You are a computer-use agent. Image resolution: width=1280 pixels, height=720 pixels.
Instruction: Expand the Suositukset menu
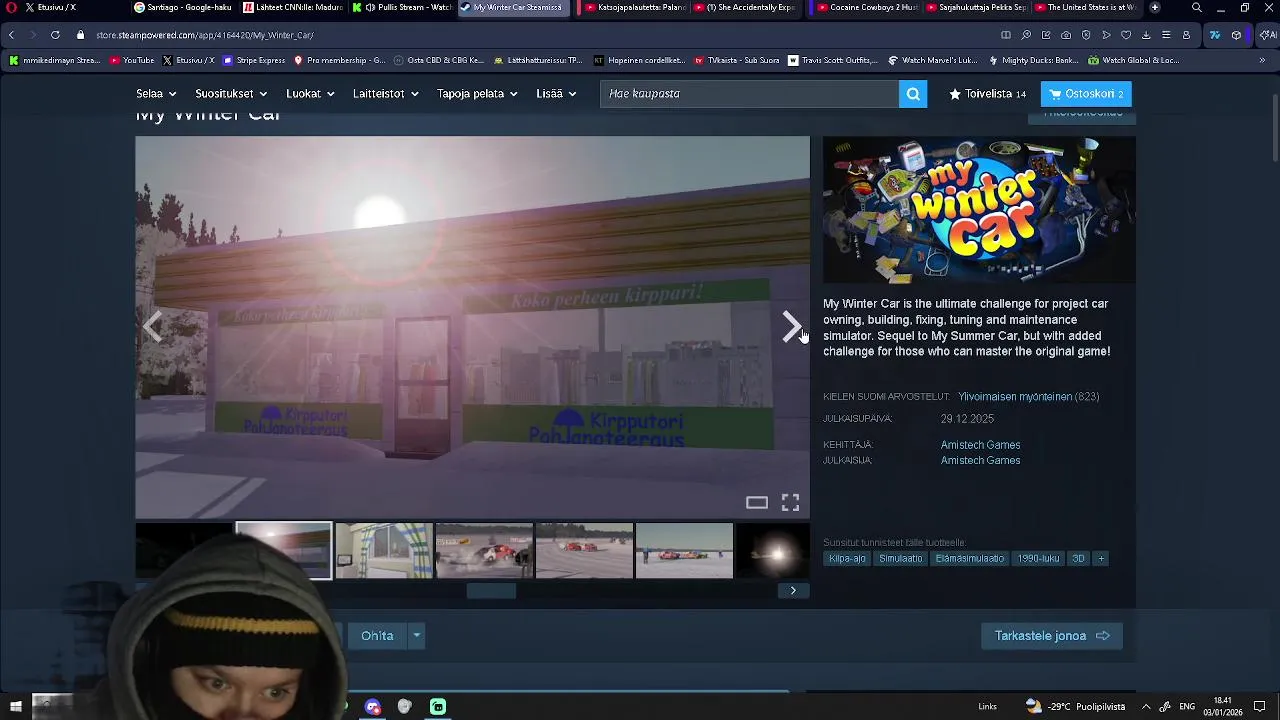point(231,94)
